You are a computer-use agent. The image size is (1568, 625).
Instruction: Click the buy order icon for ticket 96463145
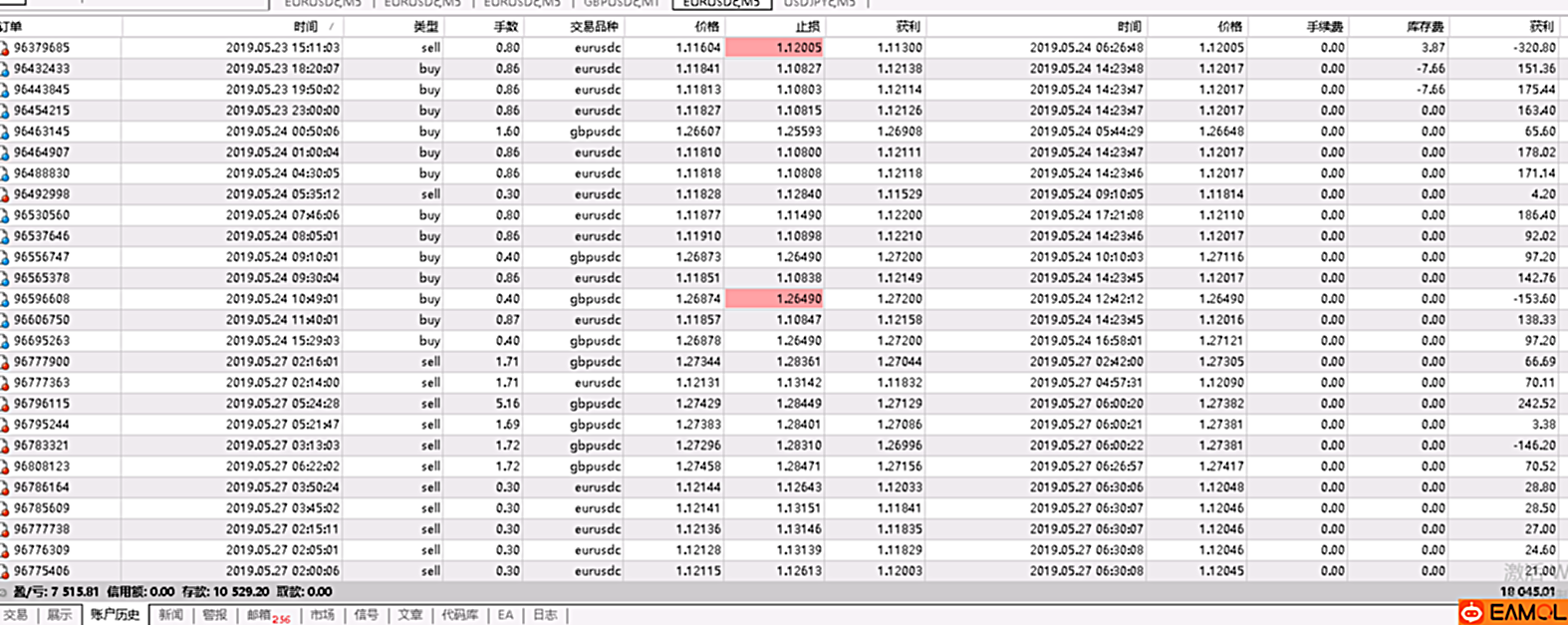[5, 132]
